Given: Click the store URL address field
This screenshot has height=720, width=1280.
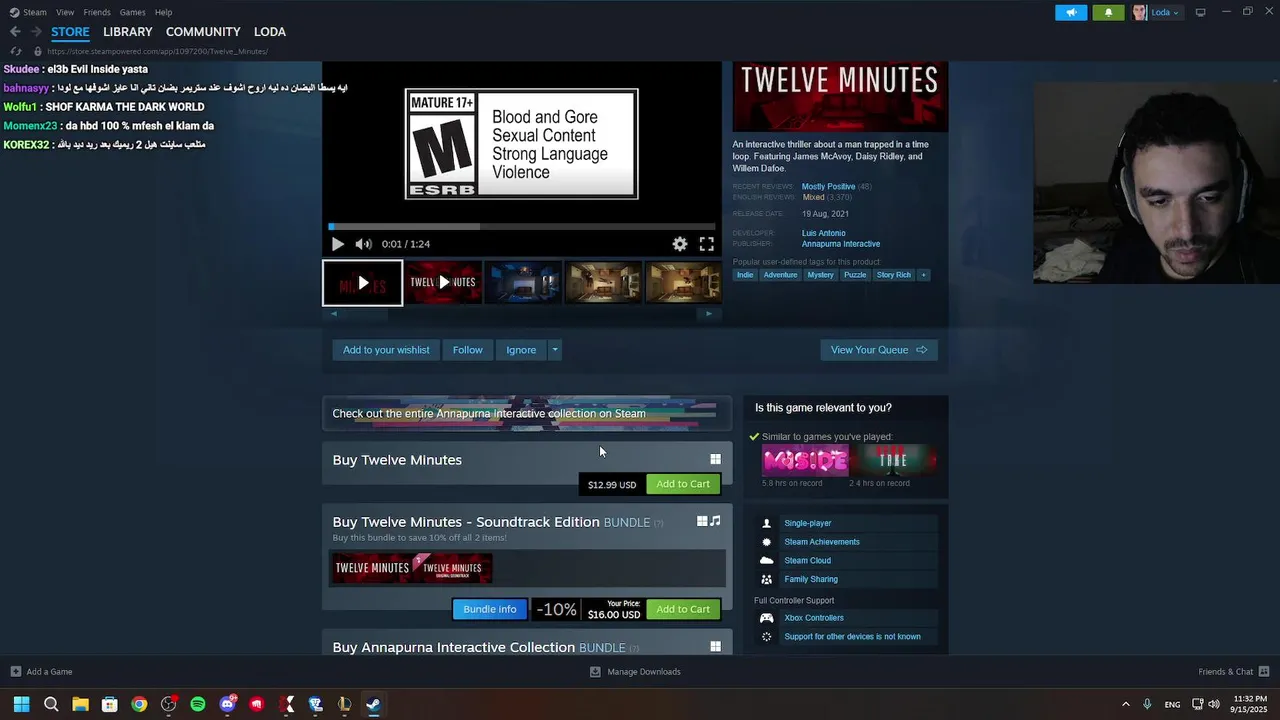Looking at the screenshot, I should (157, 51).
